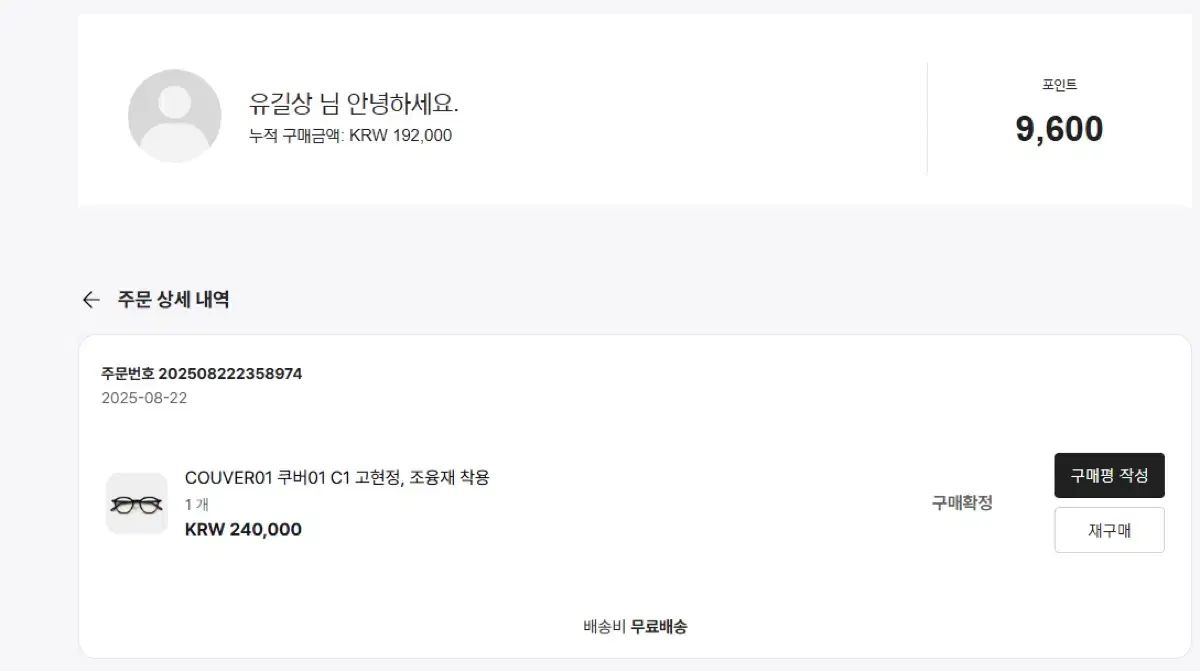Click order number 202508222358974

pos(230,374)
